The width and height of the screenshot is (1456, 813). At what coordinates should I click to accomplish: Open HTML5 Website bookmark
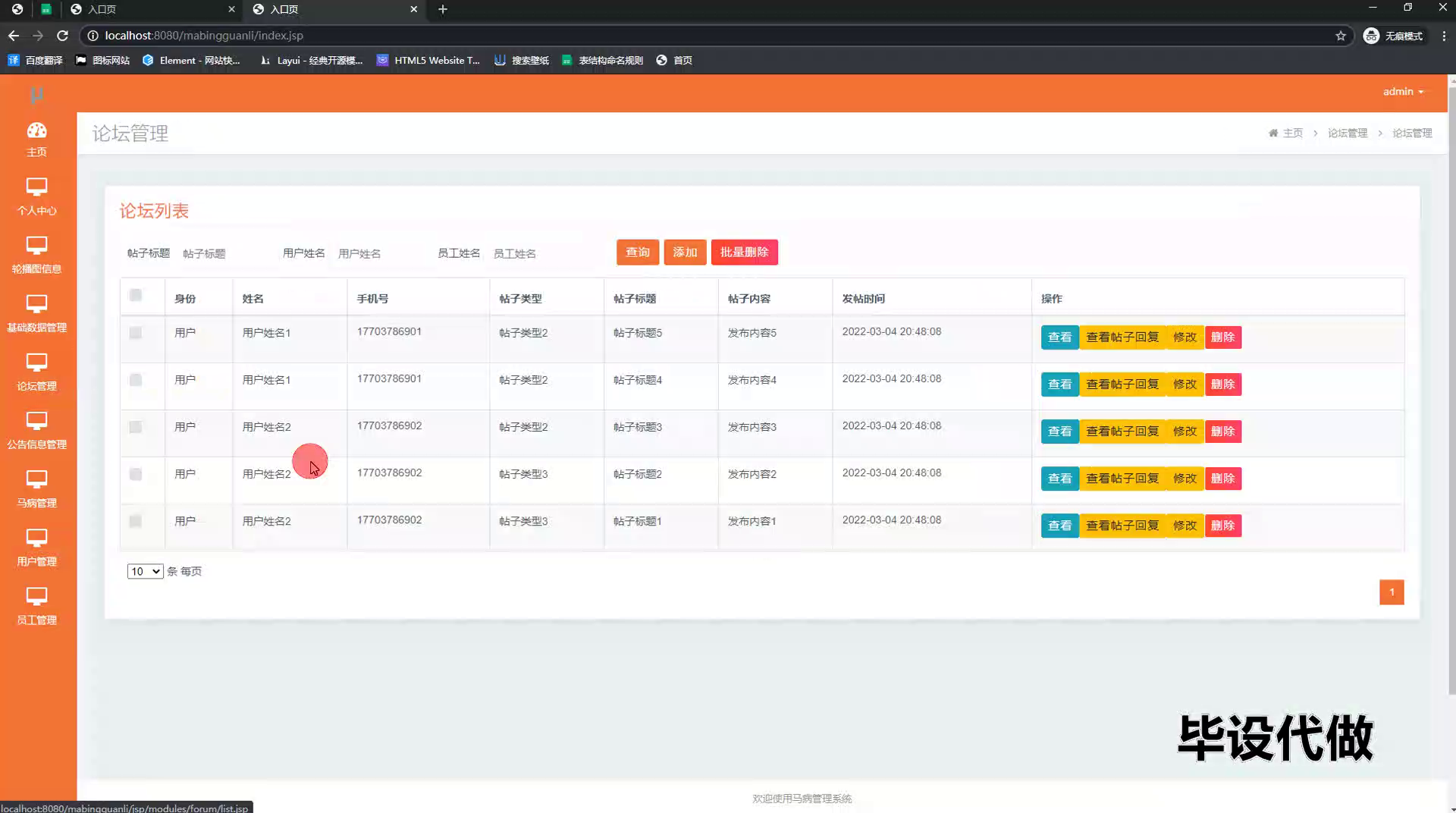(x=428, y=60)
